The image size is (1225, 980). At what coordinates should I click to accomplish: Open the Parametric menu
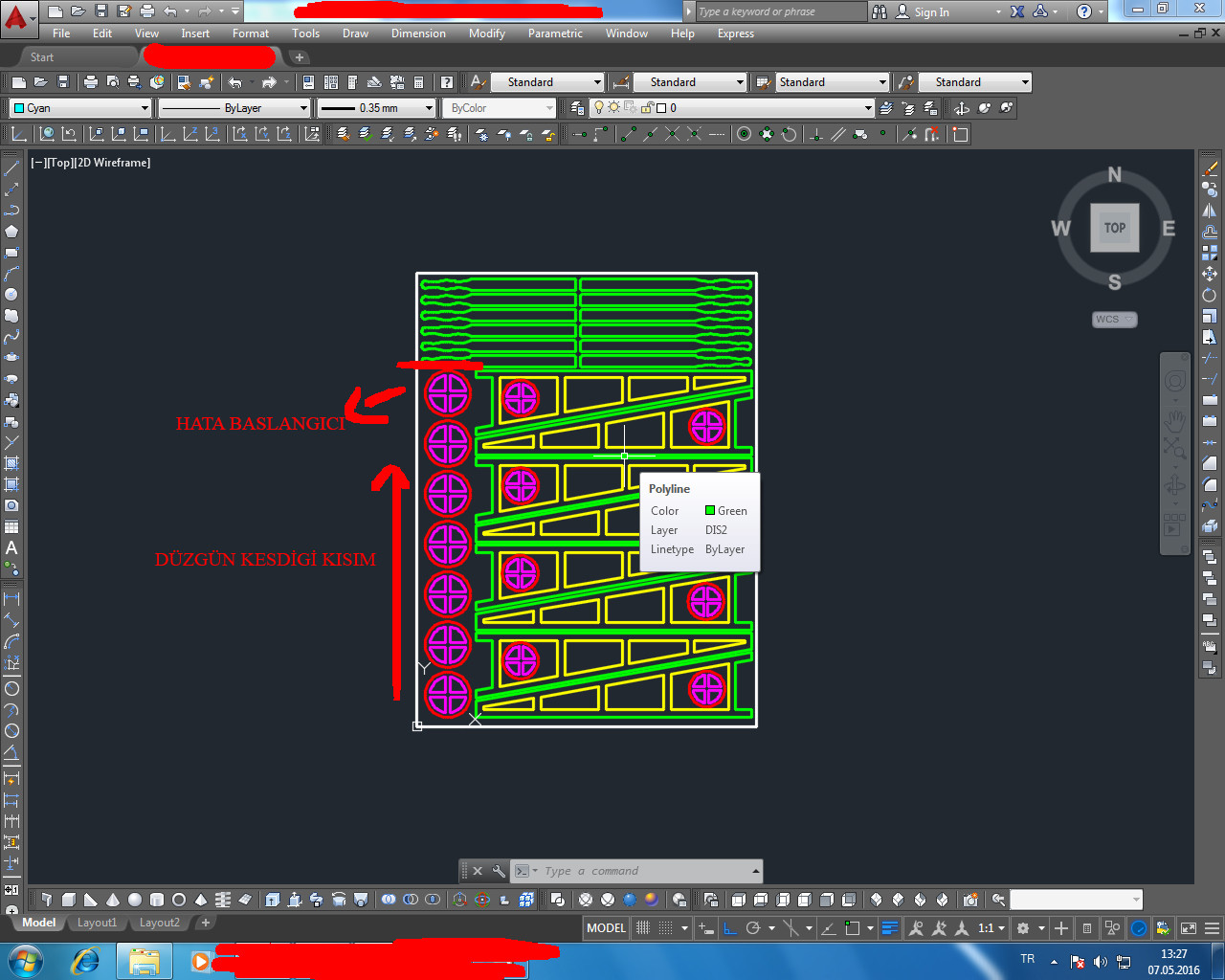pos(555,33)
